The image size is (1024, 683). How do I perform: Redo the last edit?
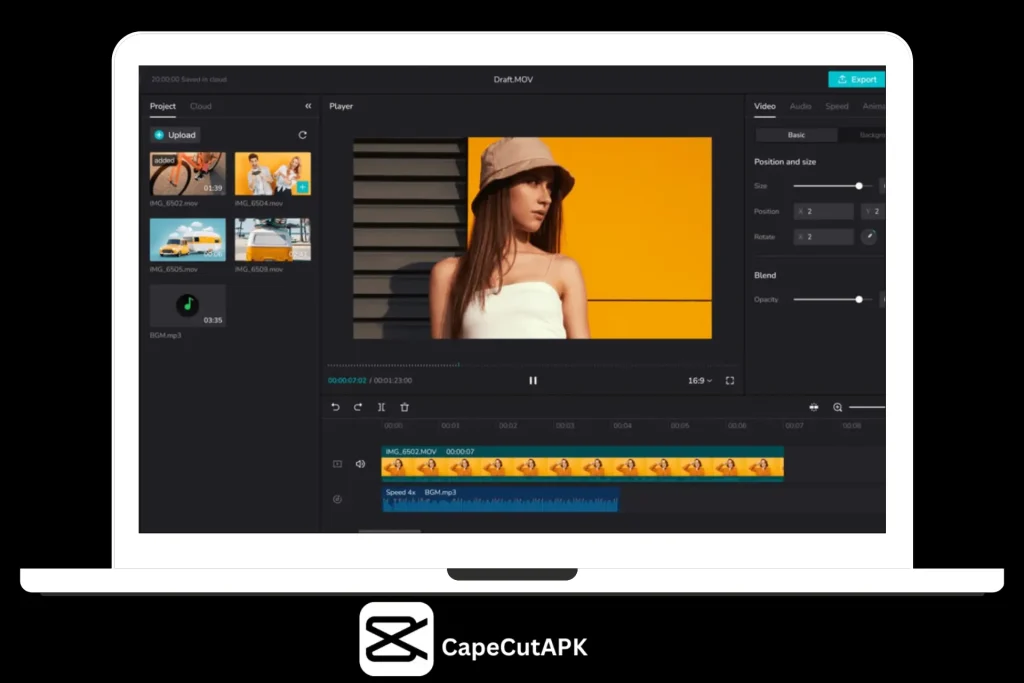[358, 407]
